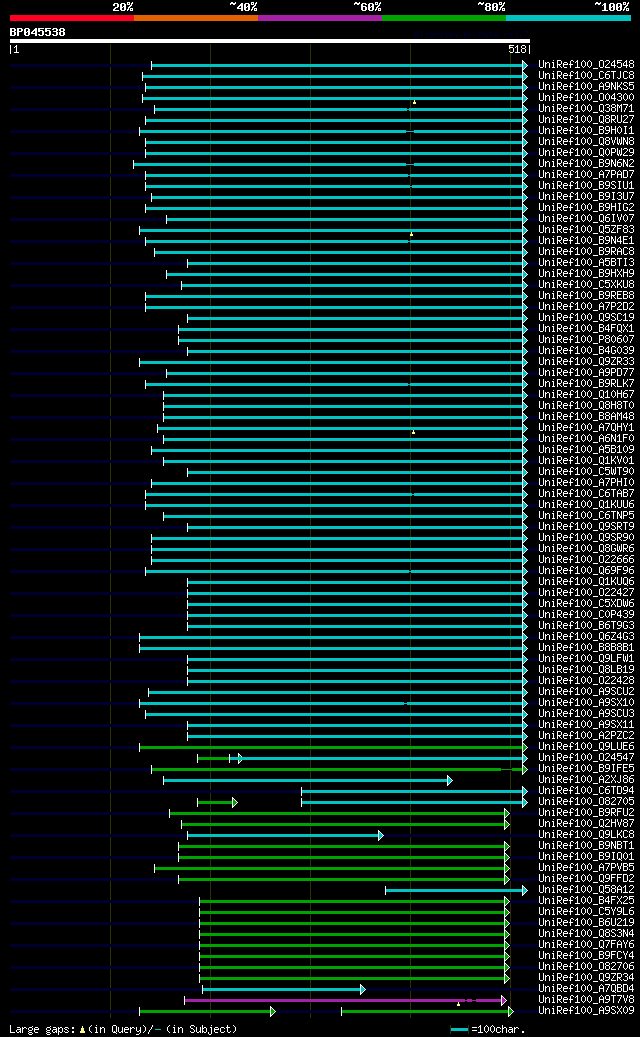
Task: Click the purple UniRef100_A9T7V8 alignment bar
Action: point(344,1000)
